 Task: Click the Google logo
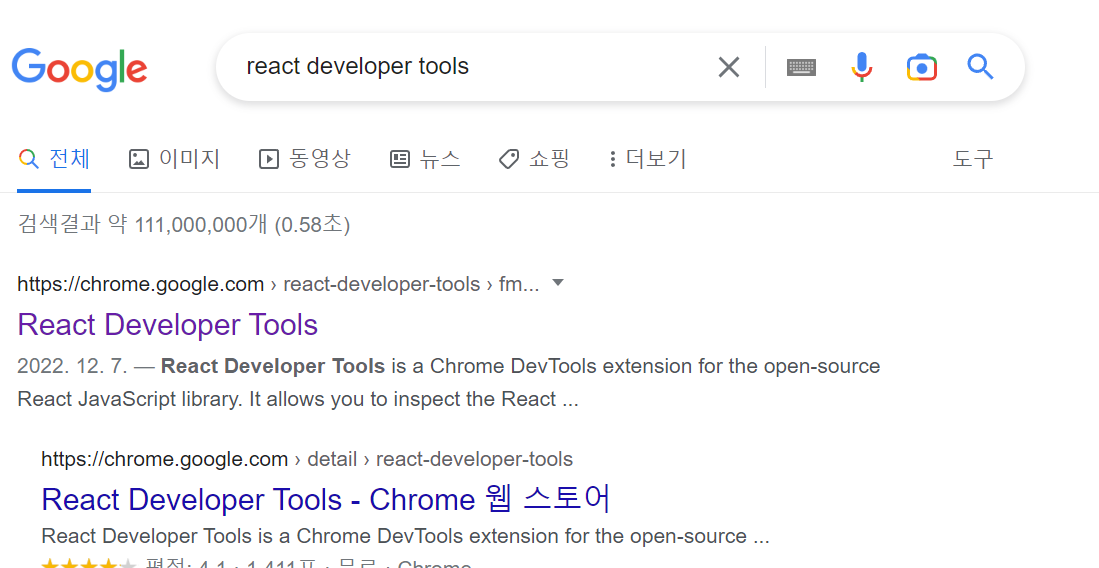tap(79, 69)
